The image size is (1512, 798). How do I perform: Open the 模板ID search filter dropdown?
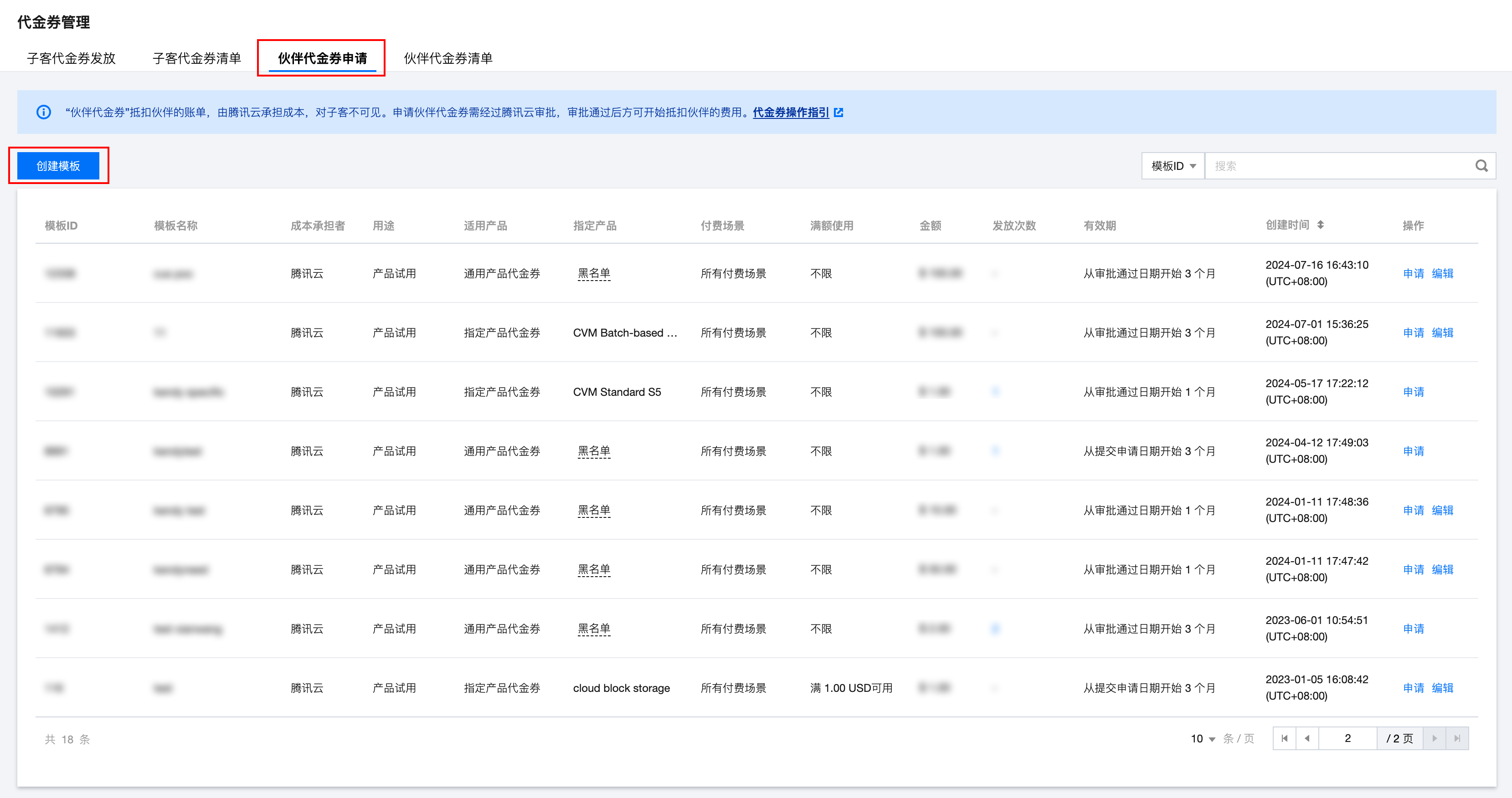[1173, 166]
